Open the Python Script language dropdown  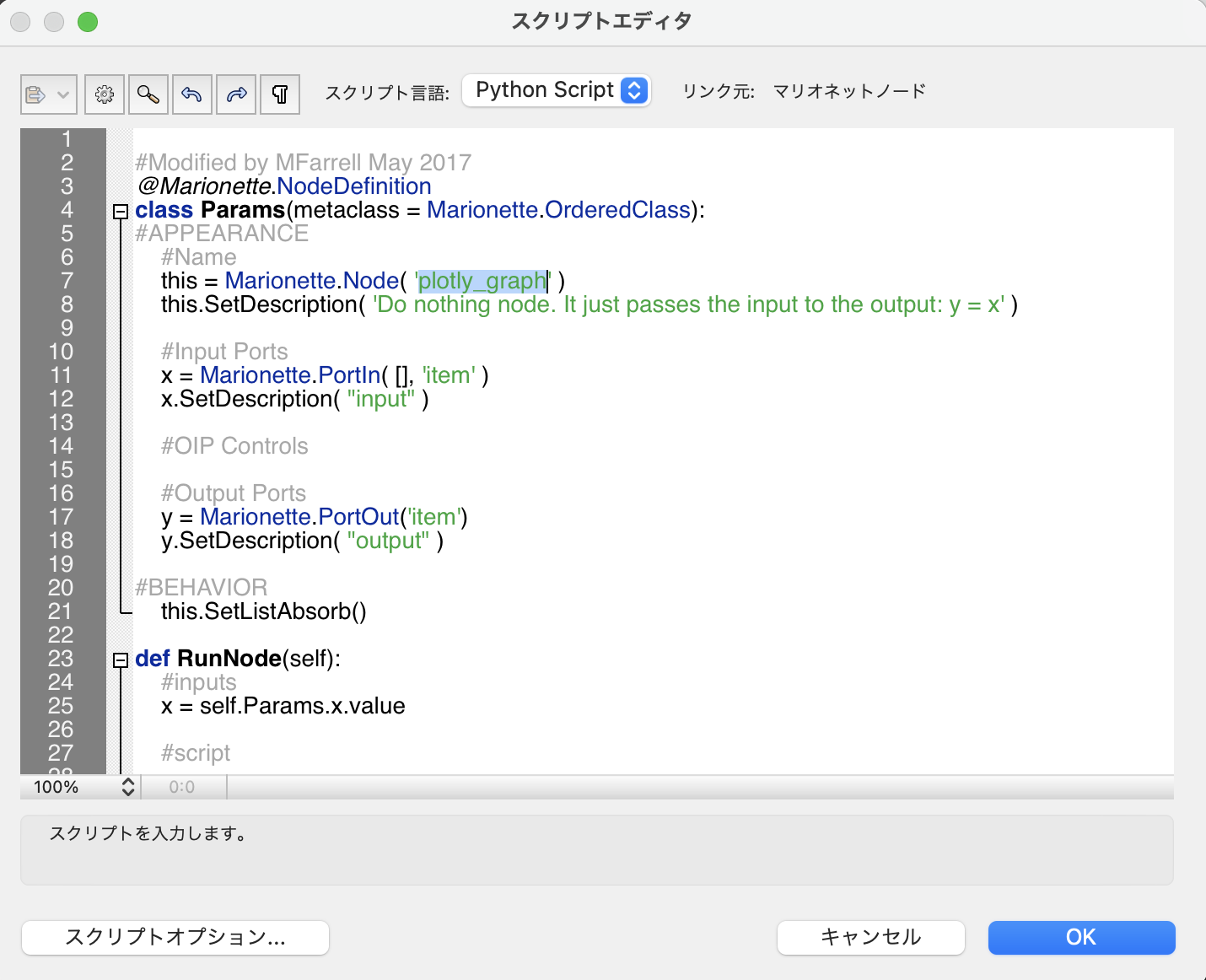(557, 90)
